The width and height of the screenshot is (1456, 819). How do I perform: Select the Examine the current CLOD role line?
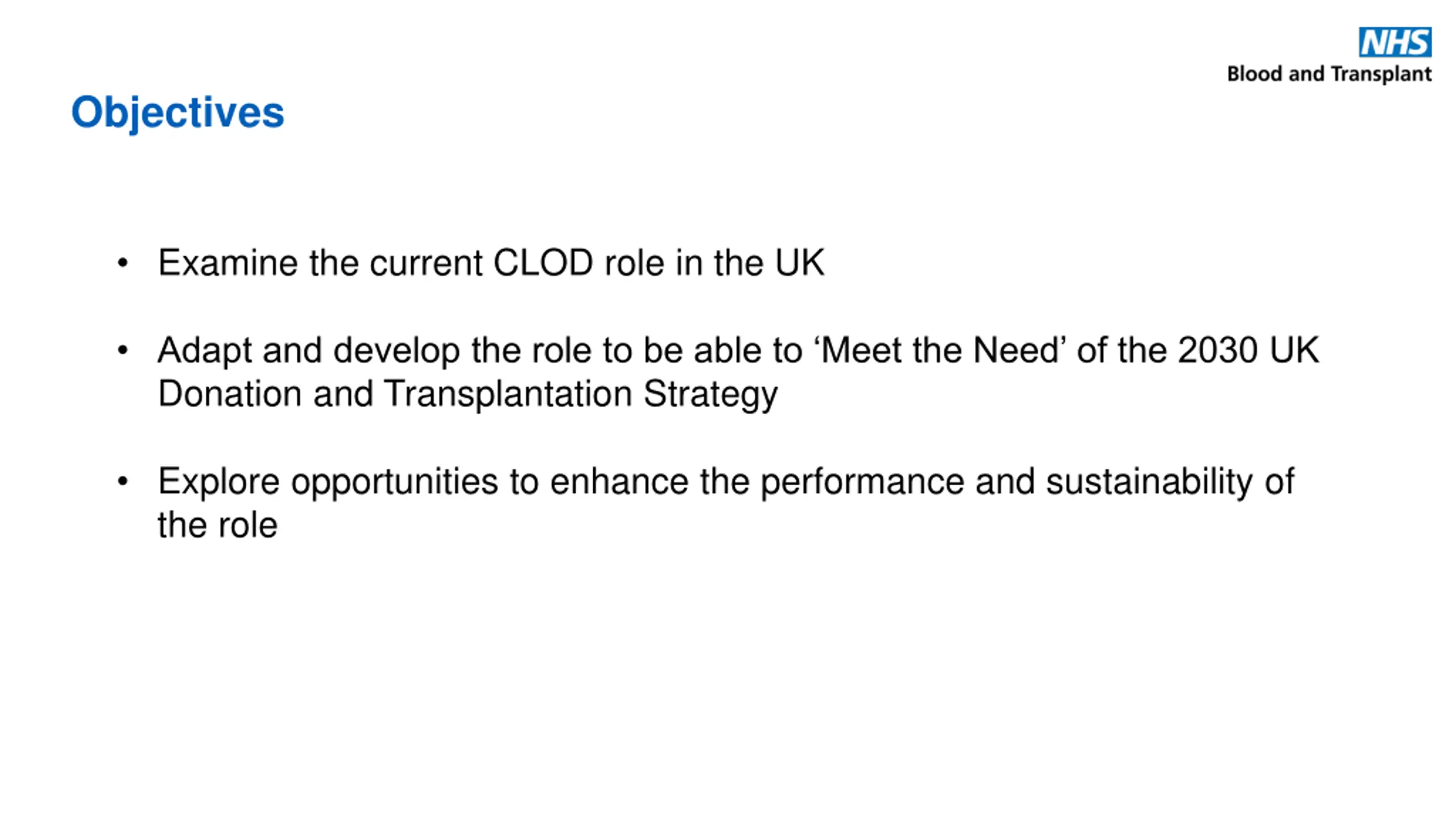491,263
